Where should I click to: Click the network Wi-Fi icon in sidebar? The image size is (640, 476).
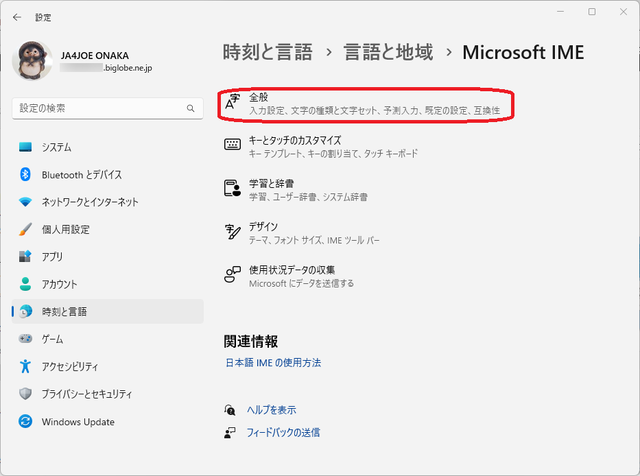click(25, 202)
